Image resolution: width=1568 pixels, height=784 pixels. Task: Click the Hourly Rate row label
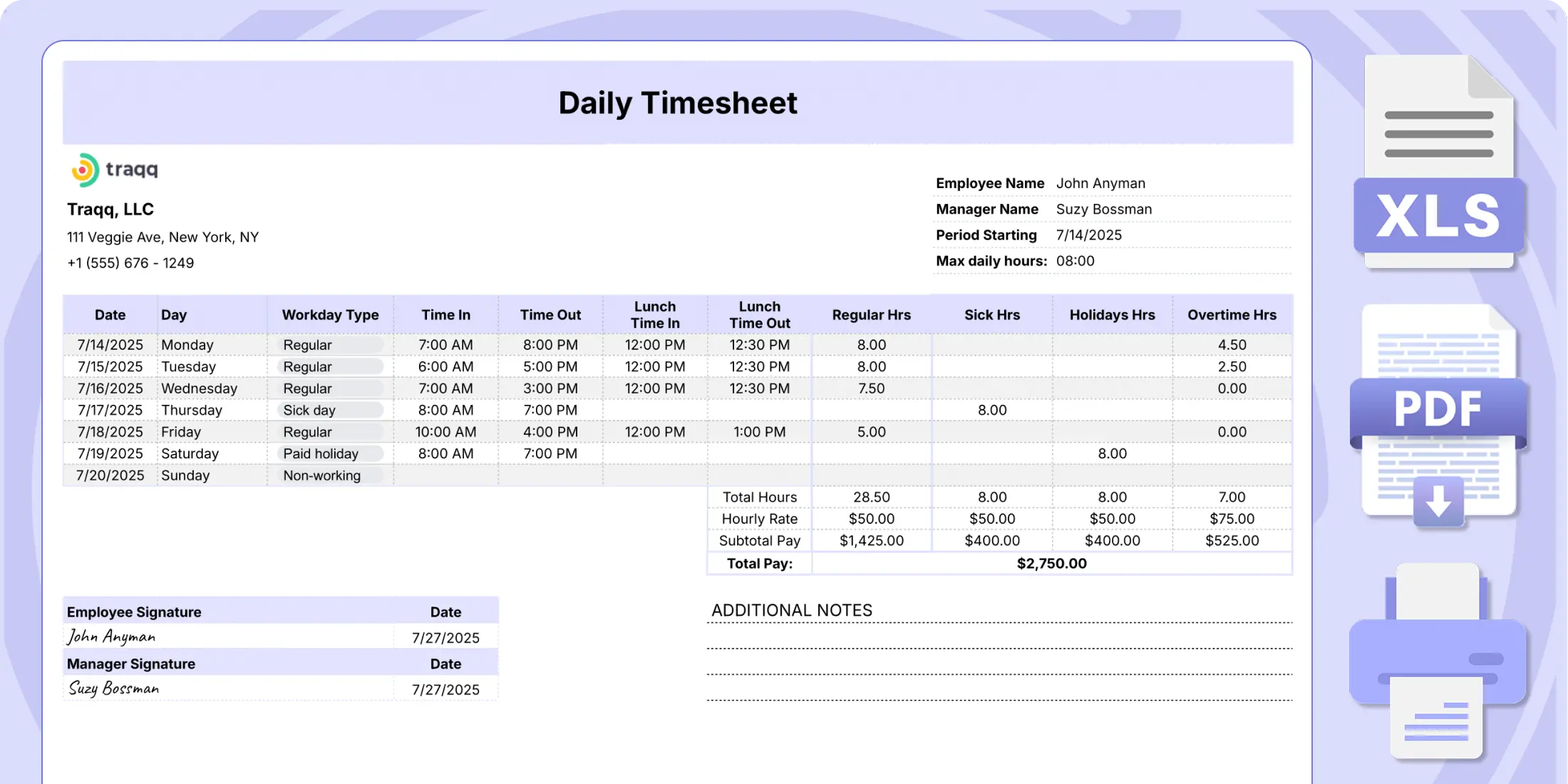click(759, 519)
